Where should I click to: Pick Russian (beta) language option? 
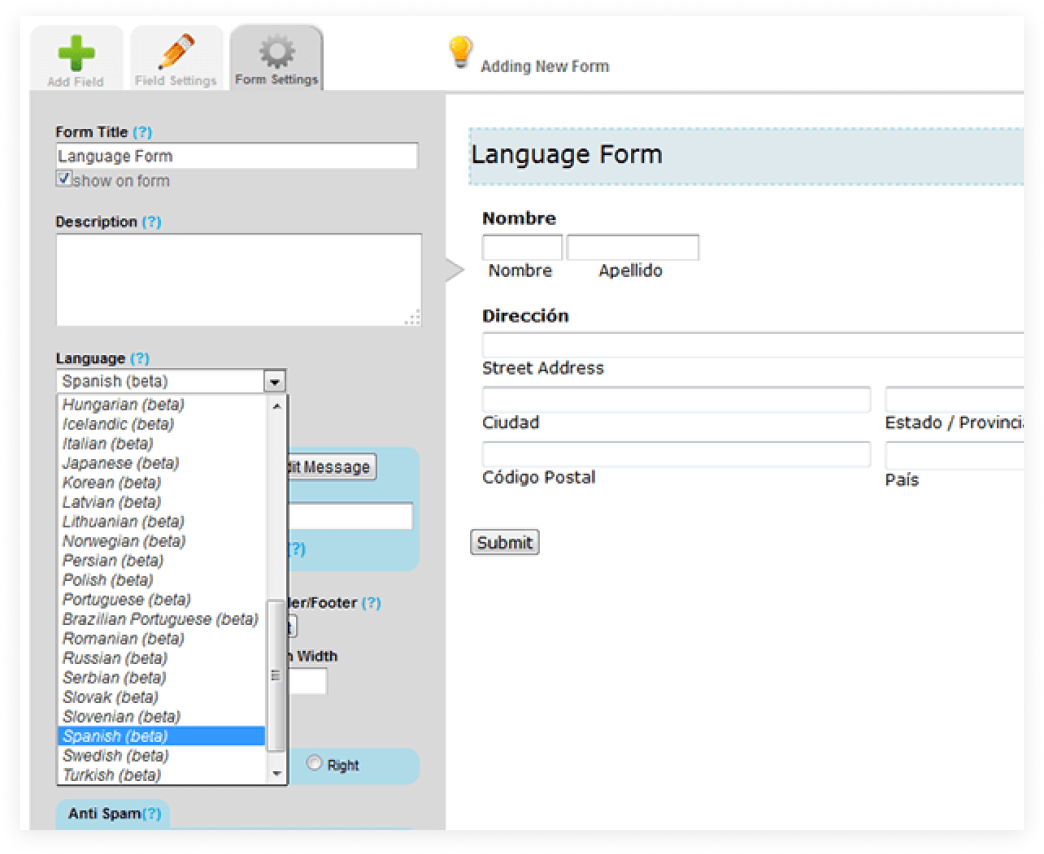[115, 658]
